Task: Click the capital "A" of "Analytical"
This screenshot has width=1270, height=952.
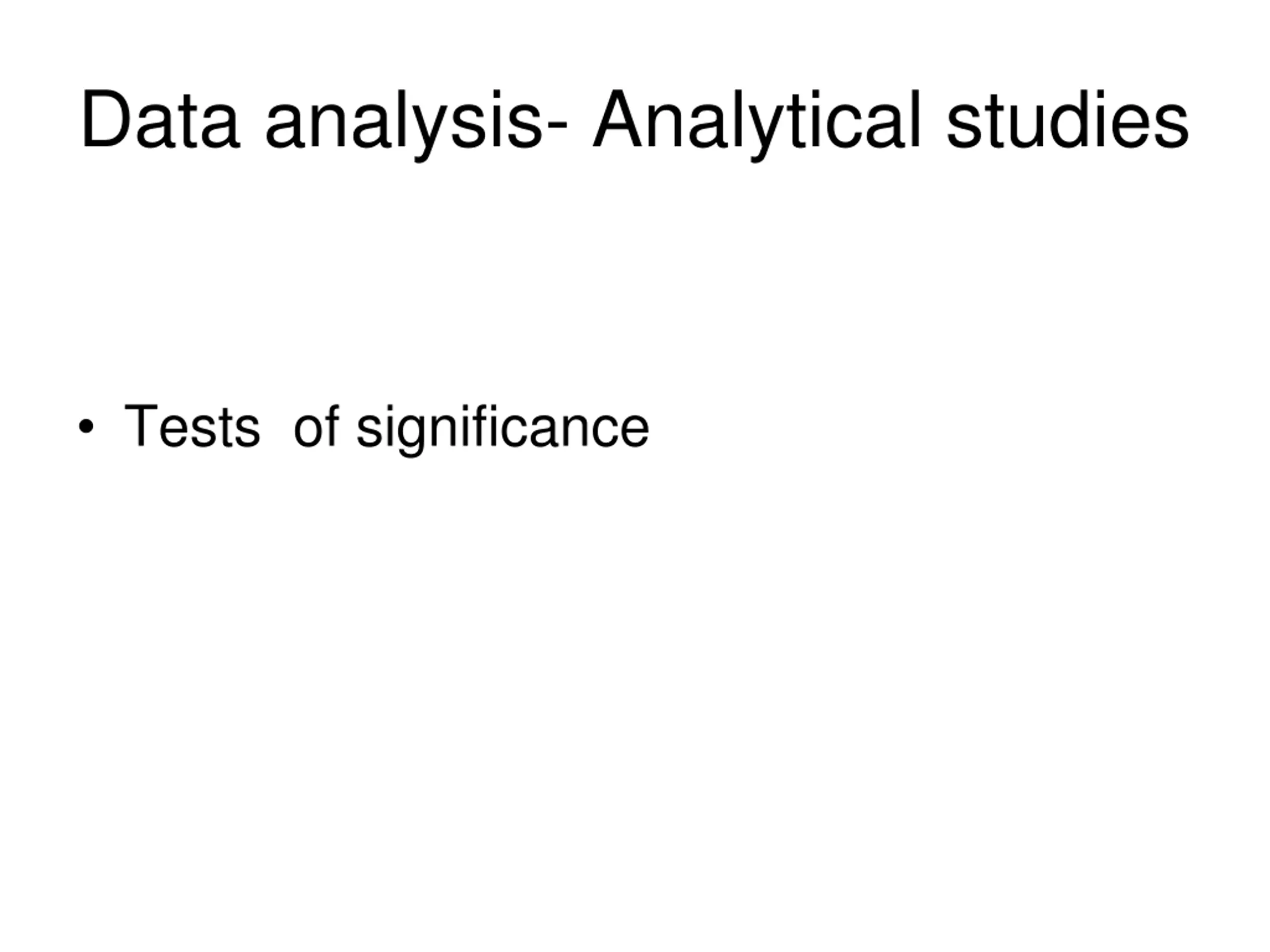Action: coord(617,119)
